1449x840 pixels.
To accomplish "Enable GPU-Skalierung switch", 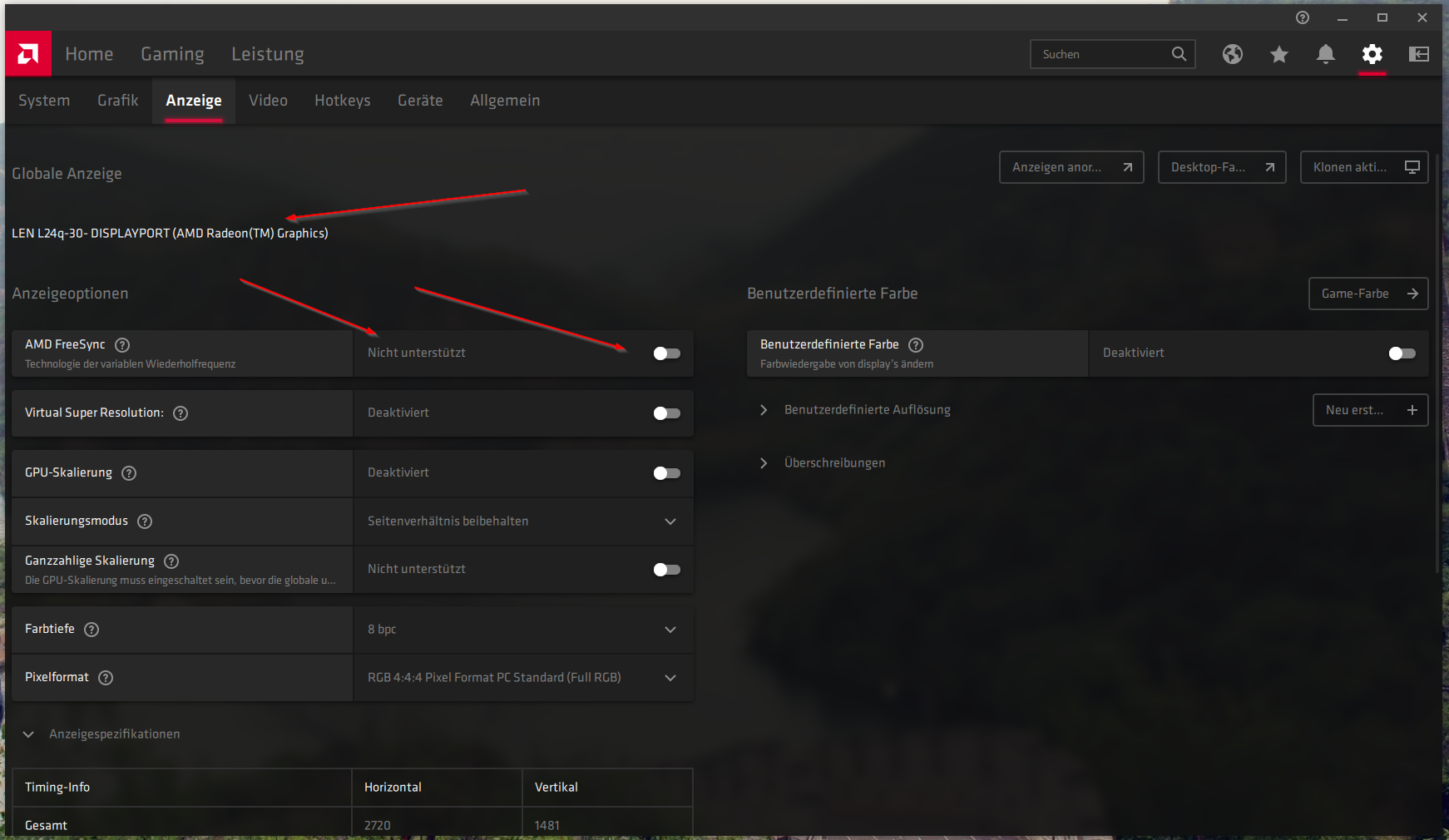I will [x=666, y=473].
